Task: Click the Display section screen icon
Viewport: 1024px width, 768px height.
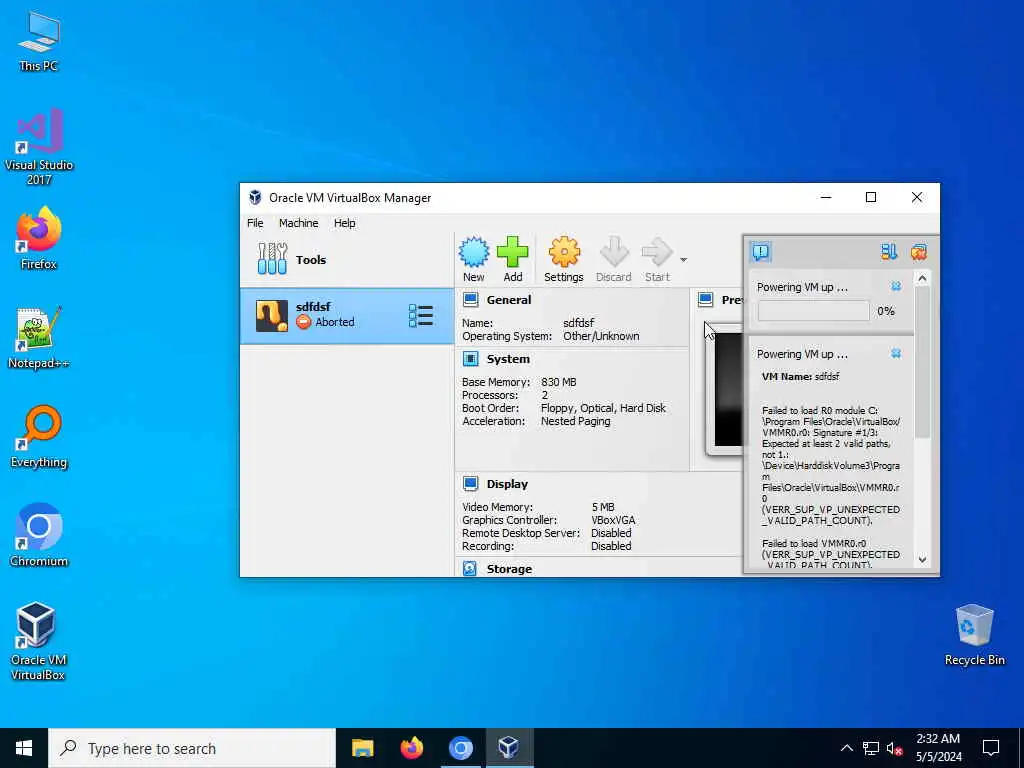Action: coord(470,484)
